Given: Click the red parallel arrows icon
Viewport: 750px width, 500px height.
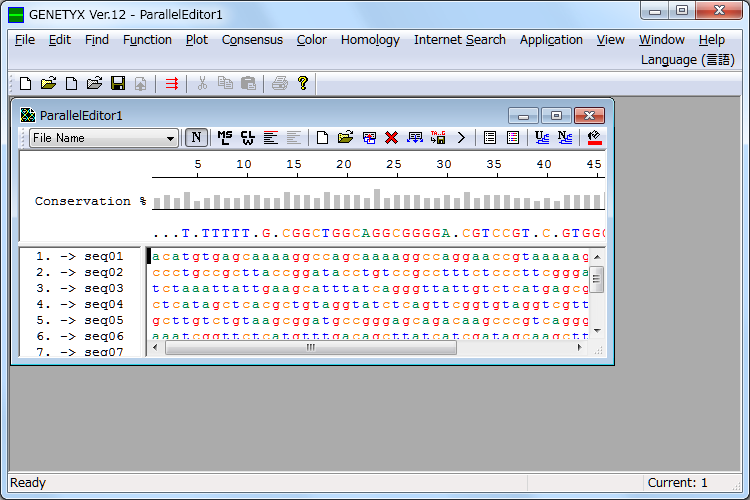Looking at the screenshot, I should click(x=172, y=84).
